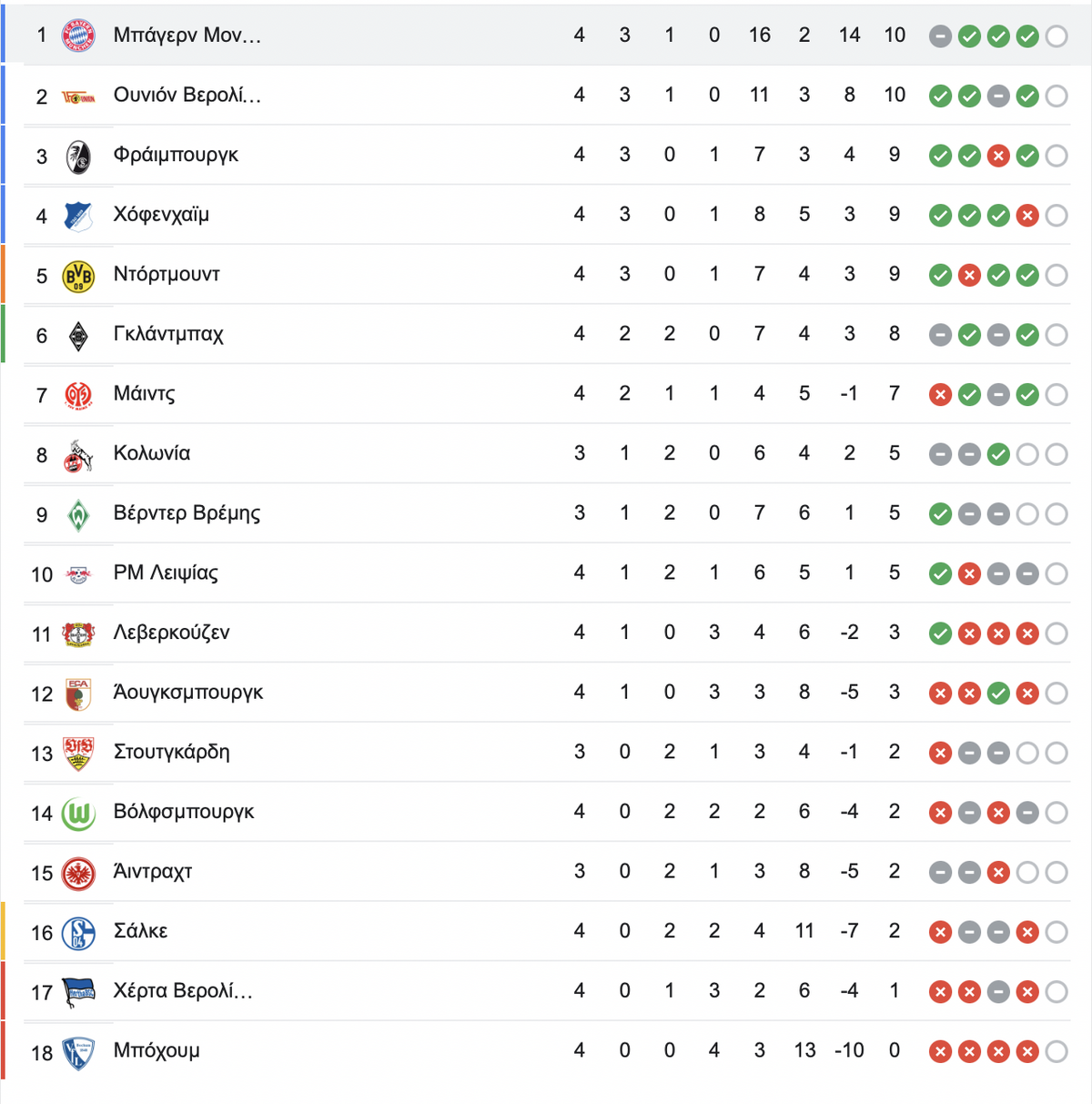1092x1104 pixels.
Task: Click the Κολωνία team name
Action: 152,453
